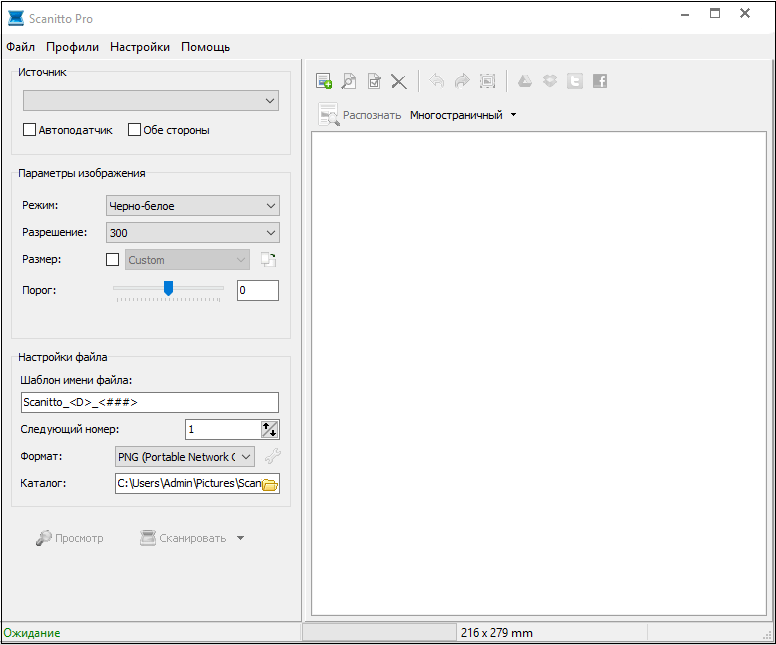This screenshot has width=776, height=645.
Task: Click the 216 x 279 mm status text
Action: coord(496,633)
